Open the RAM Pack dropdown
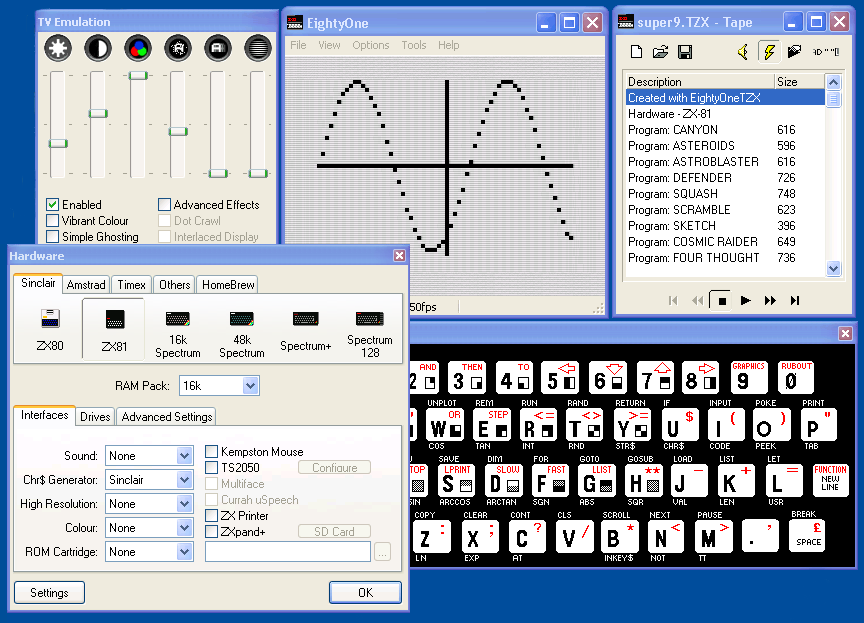This screenshot has height=623, width=864. click(x=250, y=386)
